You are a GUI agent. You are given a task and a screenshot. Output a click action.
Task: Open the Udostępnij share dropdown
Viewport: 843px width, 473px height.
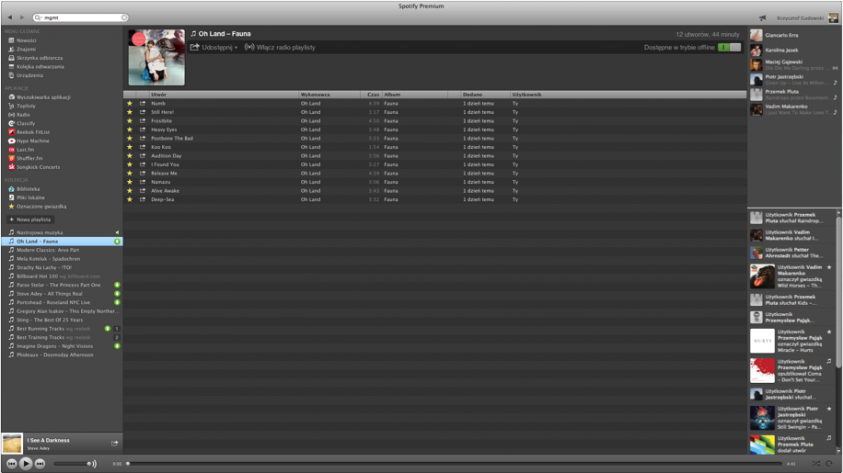click(x=214, y=47)
